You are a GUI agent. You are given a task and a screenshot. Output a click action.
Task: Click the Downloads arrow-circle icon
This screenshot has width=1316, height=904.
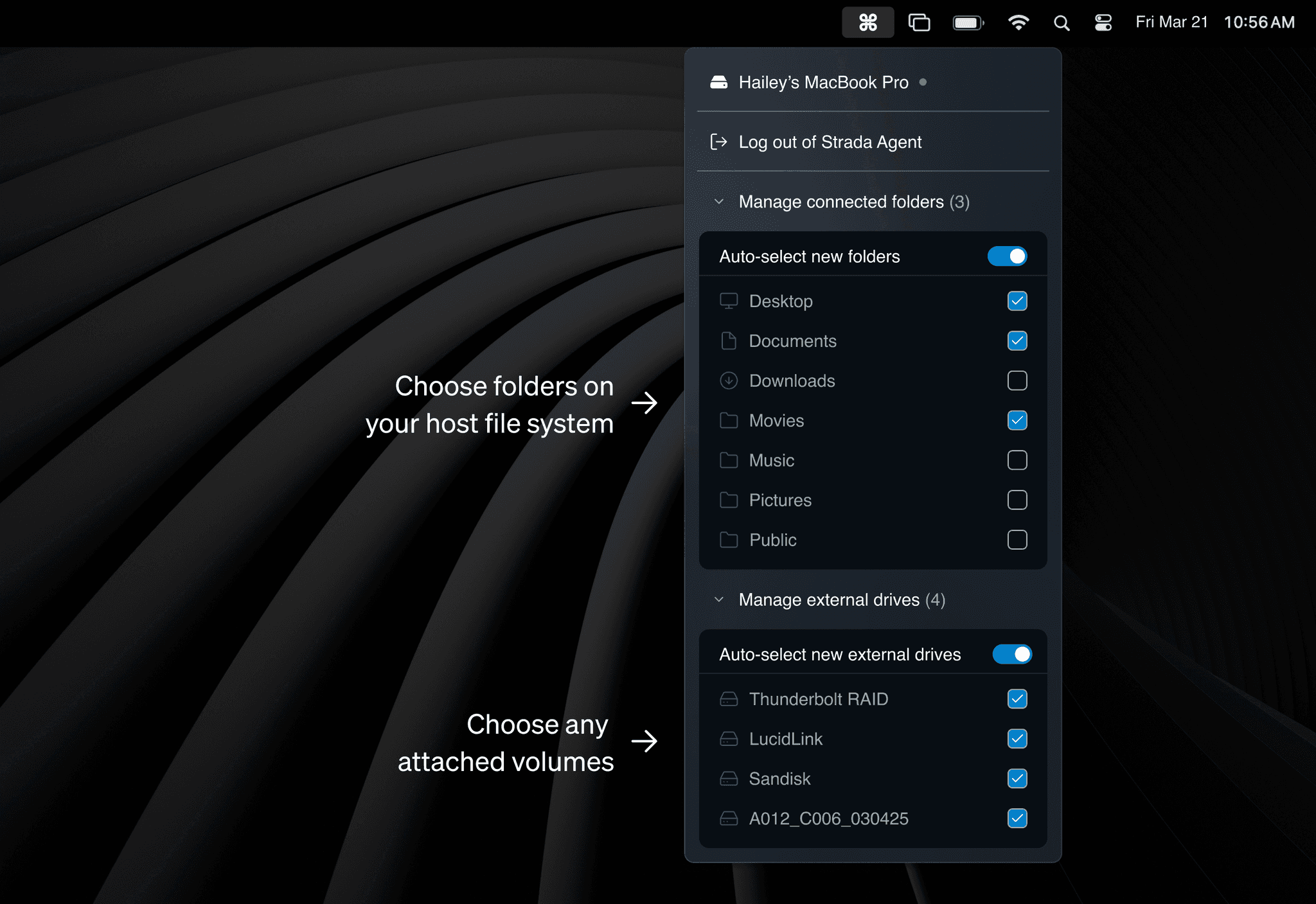(729, 380)
